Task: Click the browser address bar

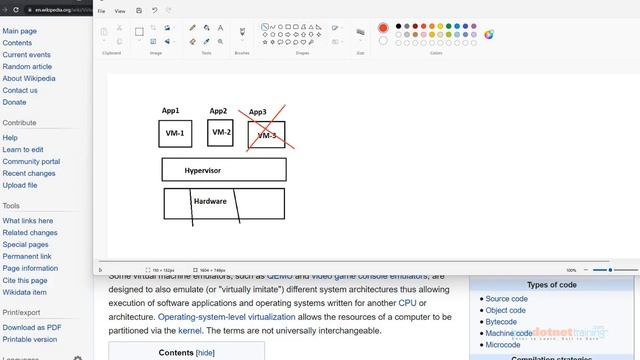Action: 60,9
